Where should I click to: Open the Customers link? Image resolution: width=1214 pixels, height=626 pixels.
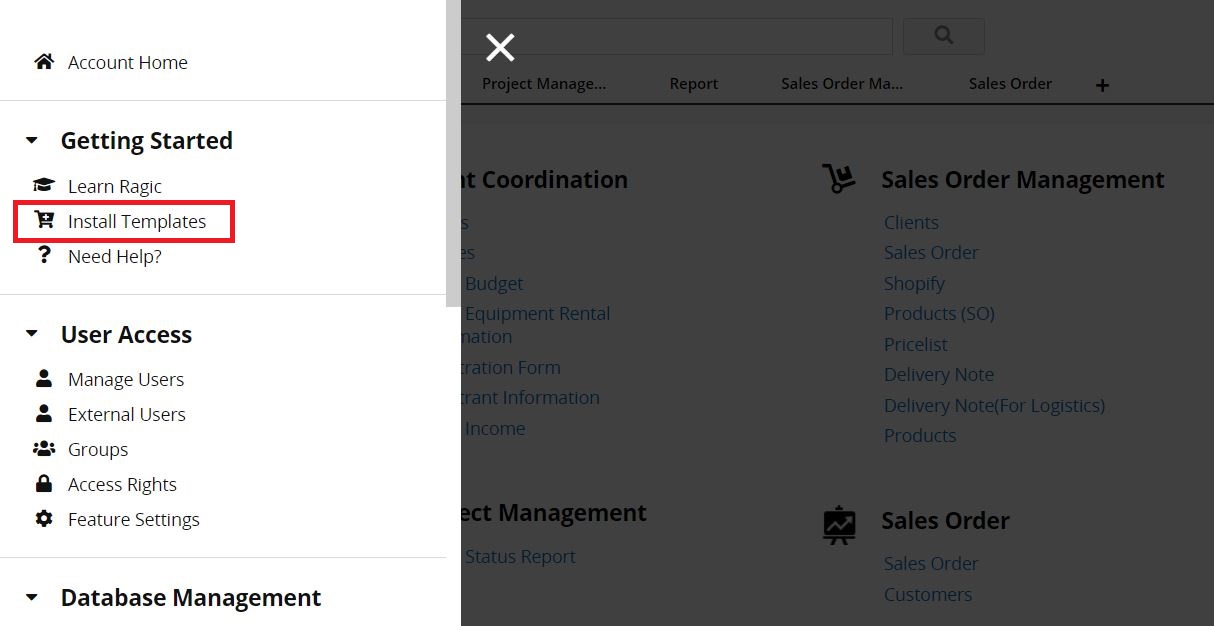tap(928, 594)
